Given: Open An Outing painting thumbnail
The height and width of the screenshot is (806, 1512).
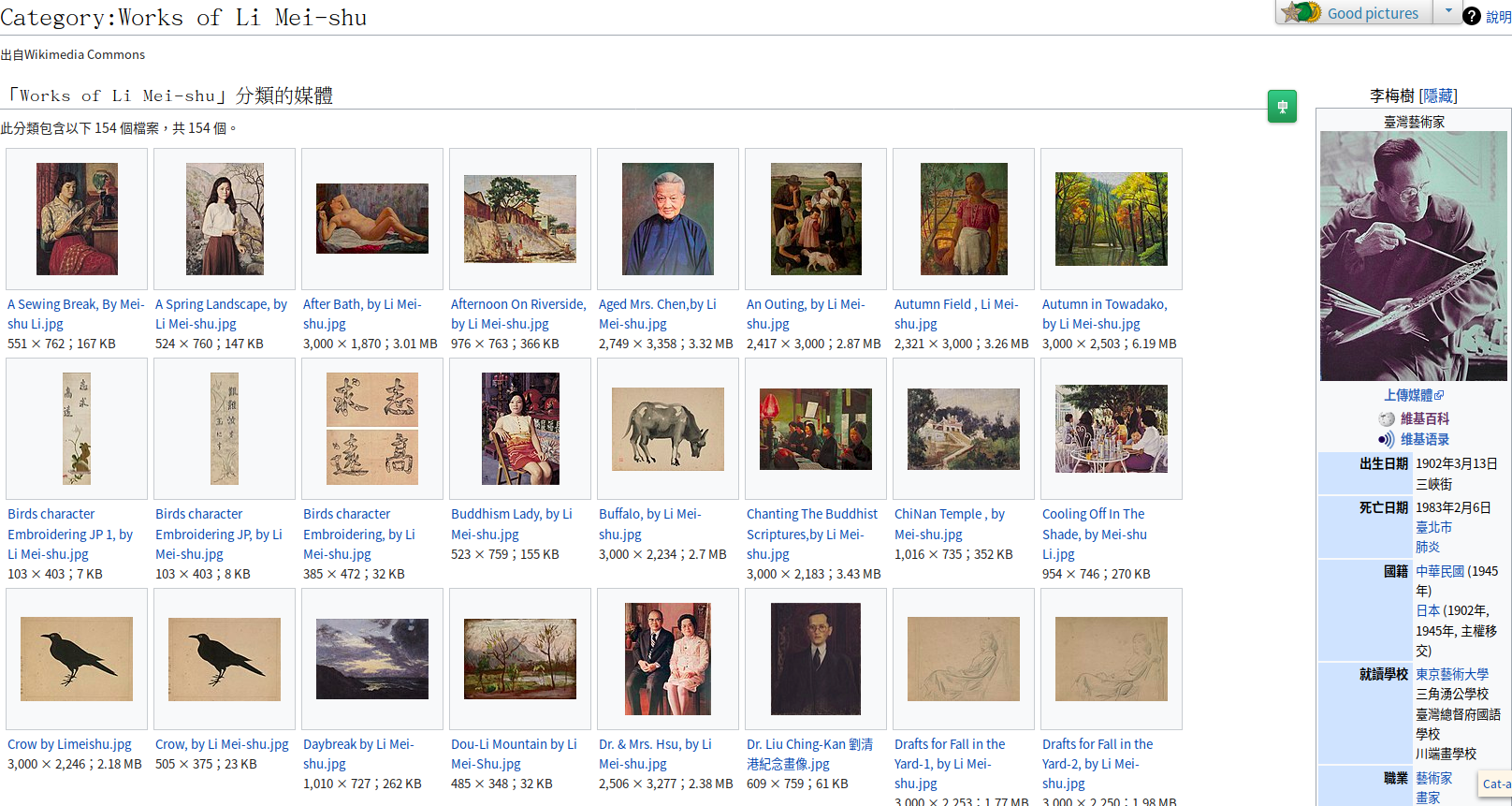Looking at the screenshot, I should pos(816,219).
